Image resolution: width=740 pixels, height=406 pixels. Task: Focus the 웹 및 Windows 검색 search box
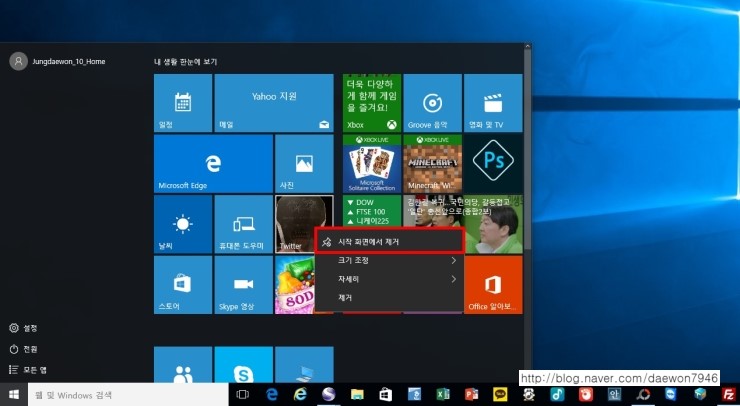(x=128, y=395)
